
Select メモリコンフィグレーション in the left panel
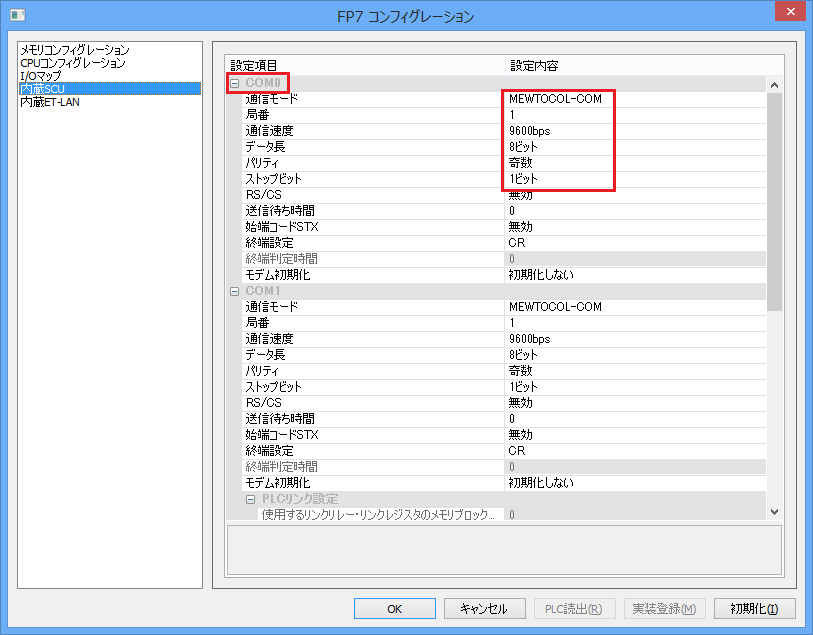pyautogui.click(x=72, y=50)
